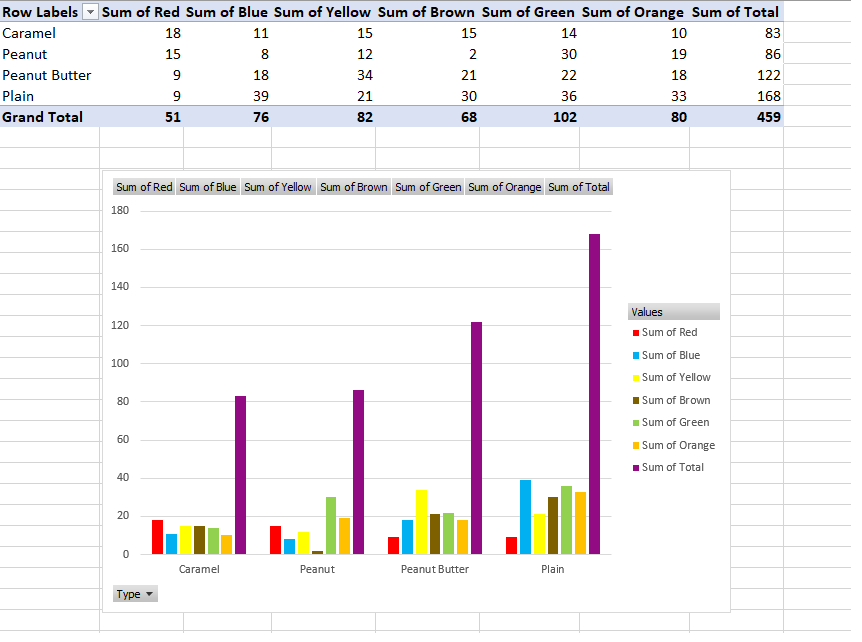Click the Sum of Blue field button on chart
Image resolution: width=862 pixels, height=642 pixels.
[x=208, y=187]
